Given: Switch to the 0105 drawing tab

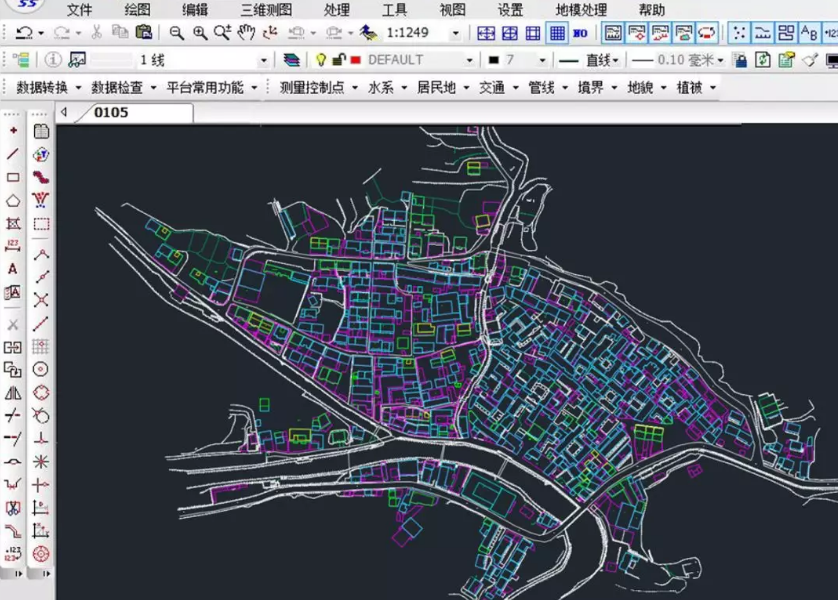Looking at the screenshot, I should point(111,112).
